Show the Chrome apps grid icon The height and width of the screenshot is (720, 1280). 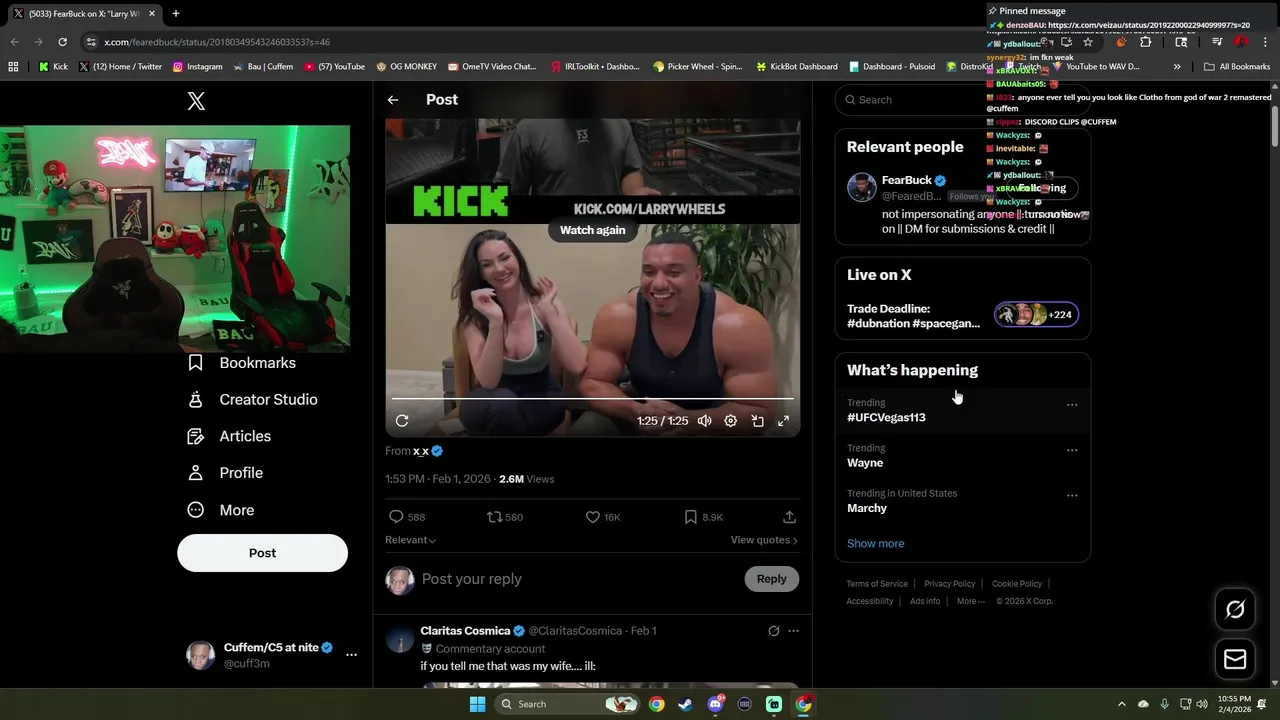click(x=13, y=67)
